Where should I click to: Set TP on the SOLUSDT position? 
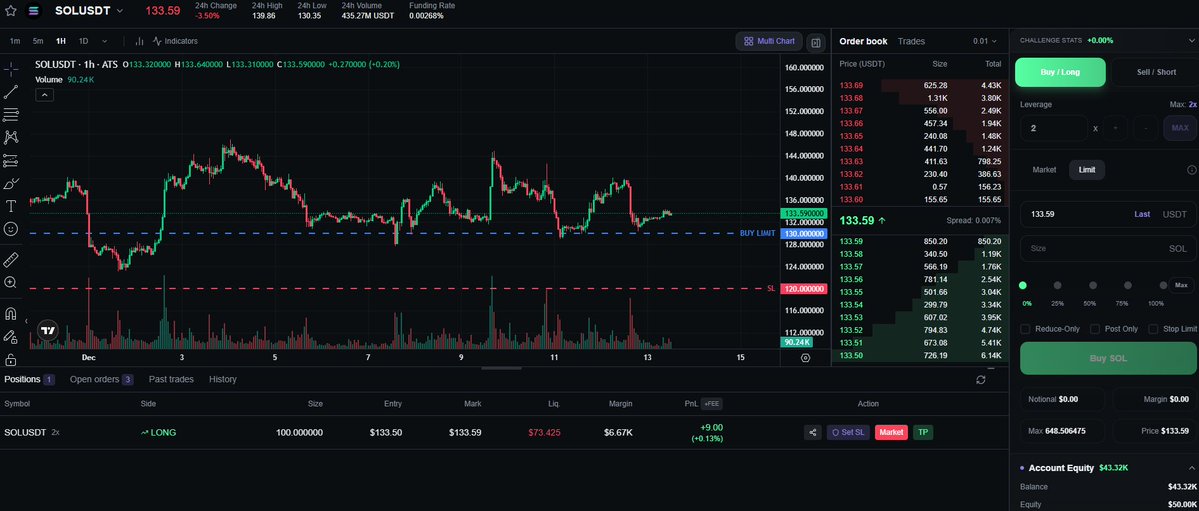923,432
